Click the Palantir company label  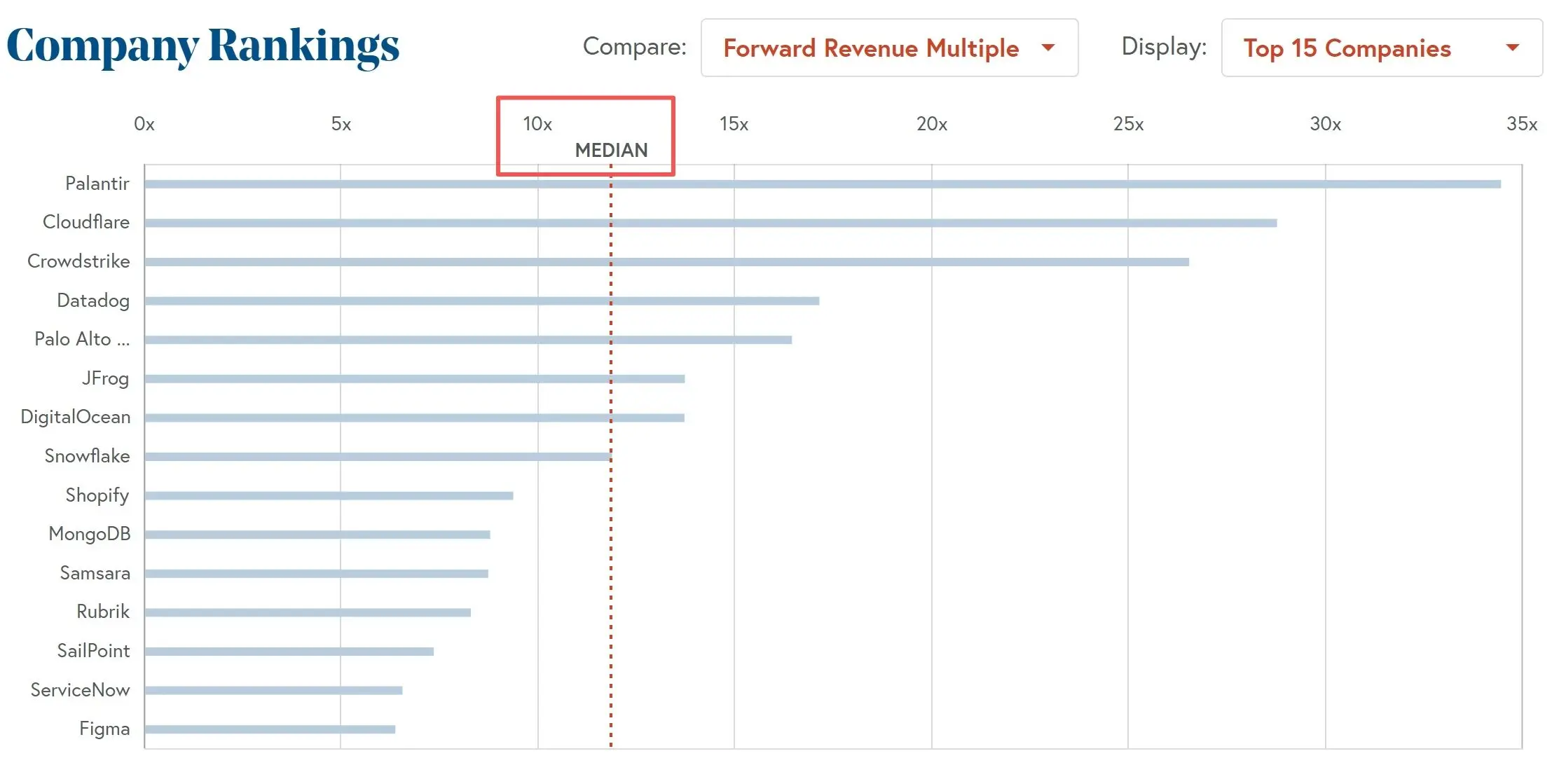pyautogui.click(x=97, y=184)
